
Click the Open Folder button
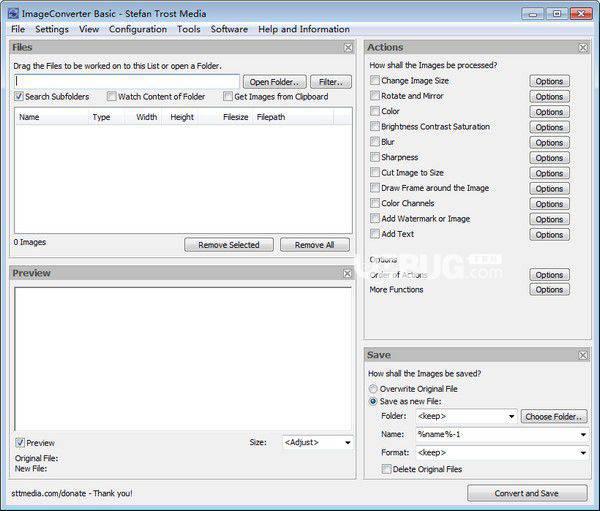coord(274,82)
